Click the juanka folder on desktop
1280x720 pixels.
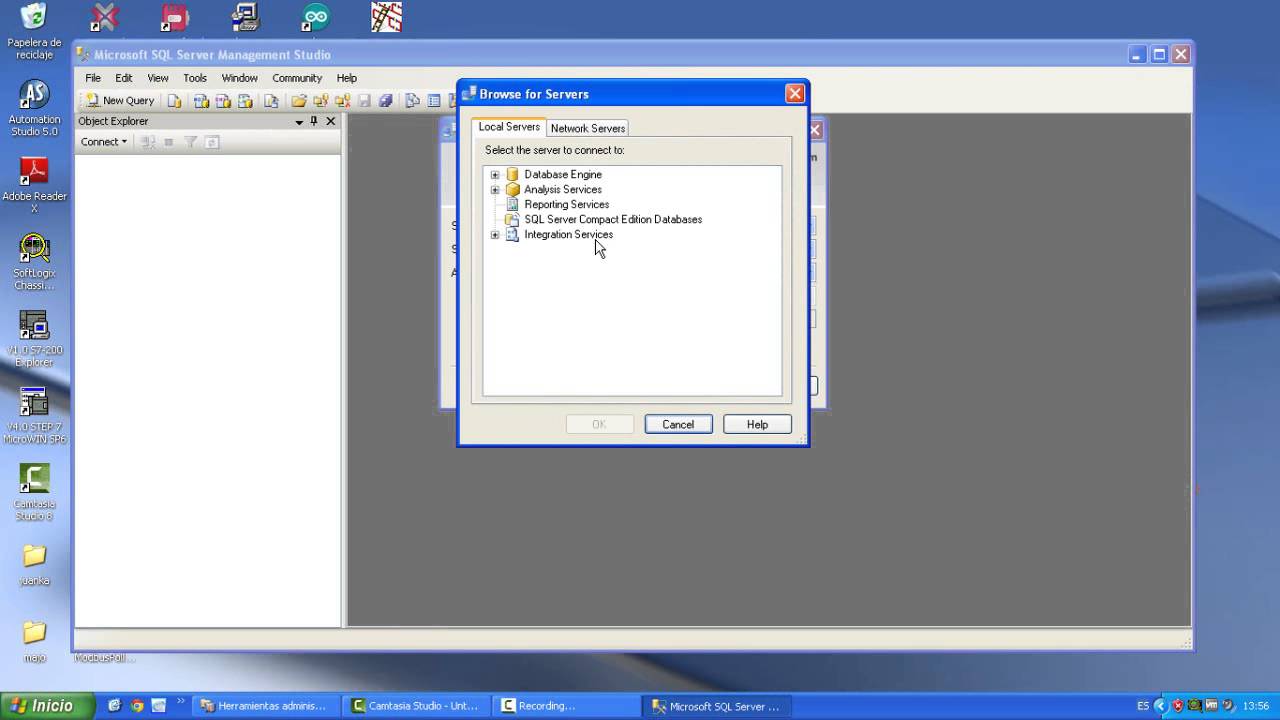34,565
